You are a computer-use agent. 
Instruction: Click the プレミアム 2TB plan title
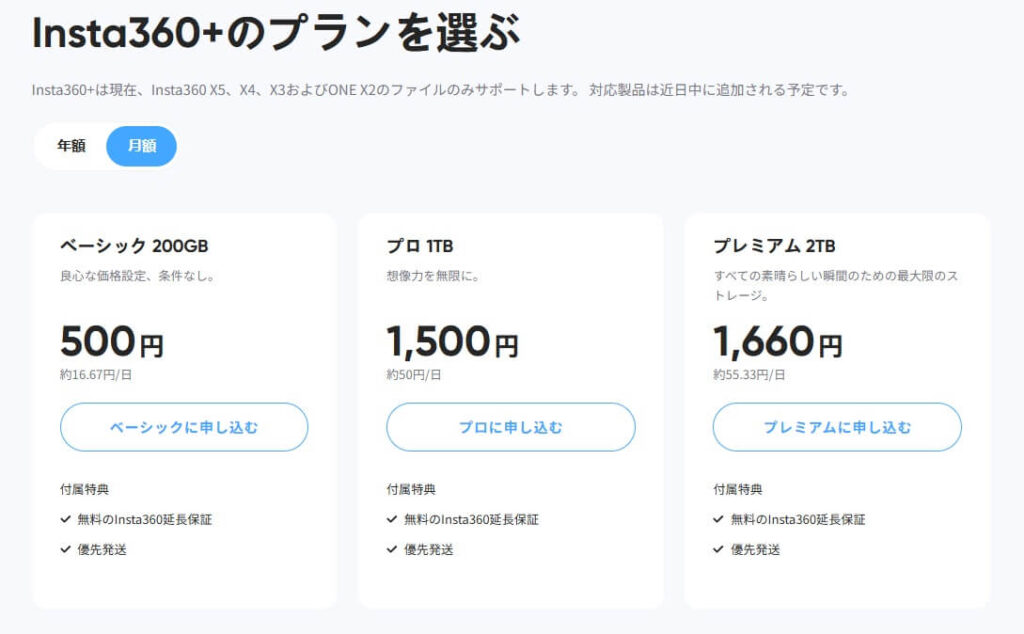pyautogui.click(x=774, y=246)
